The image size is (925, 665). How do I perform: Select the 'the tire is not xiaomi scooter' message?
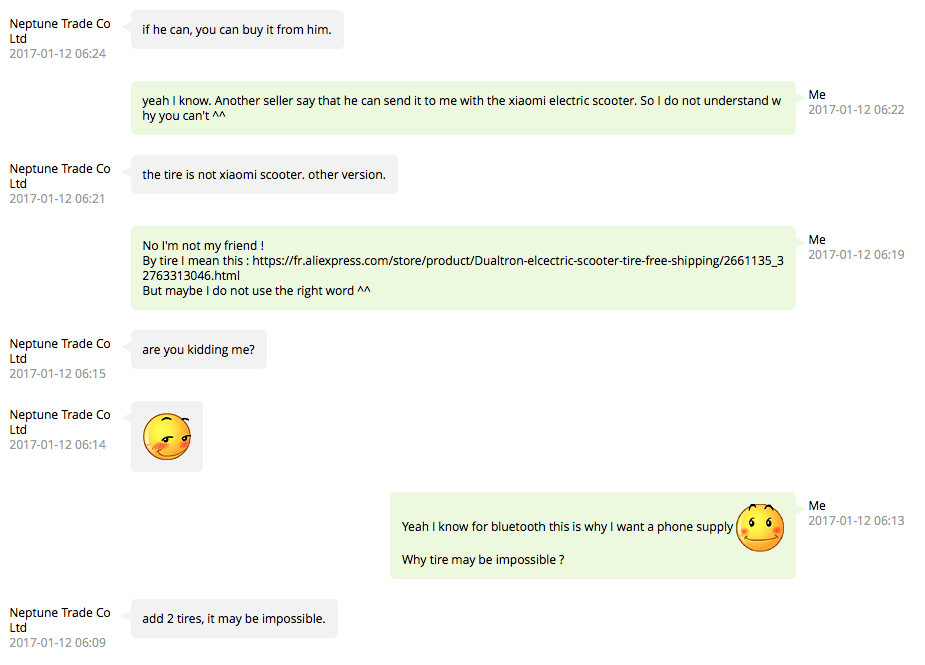click(264, 175)
